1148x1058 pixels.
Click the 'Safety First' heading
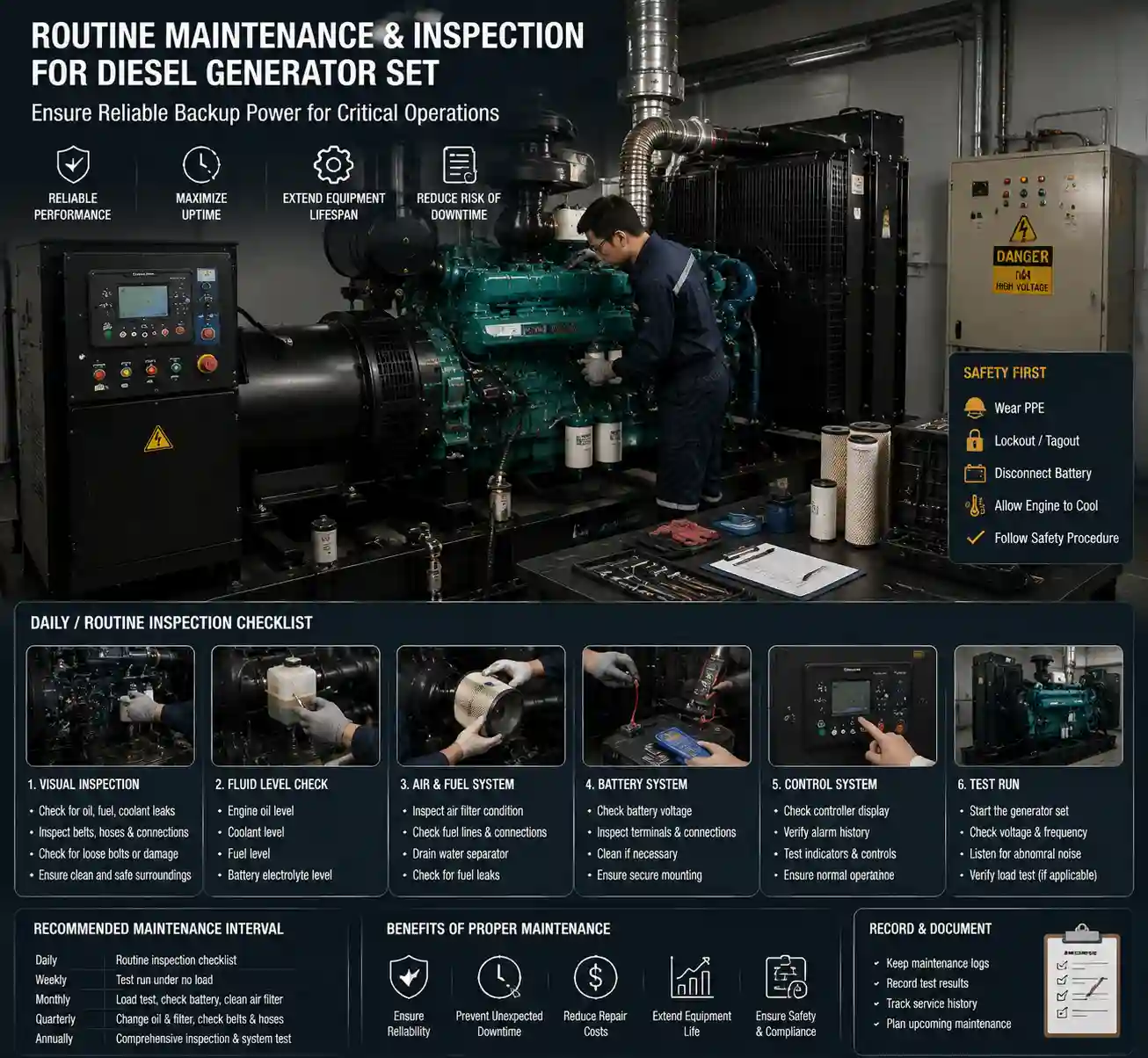point(1005,373)
